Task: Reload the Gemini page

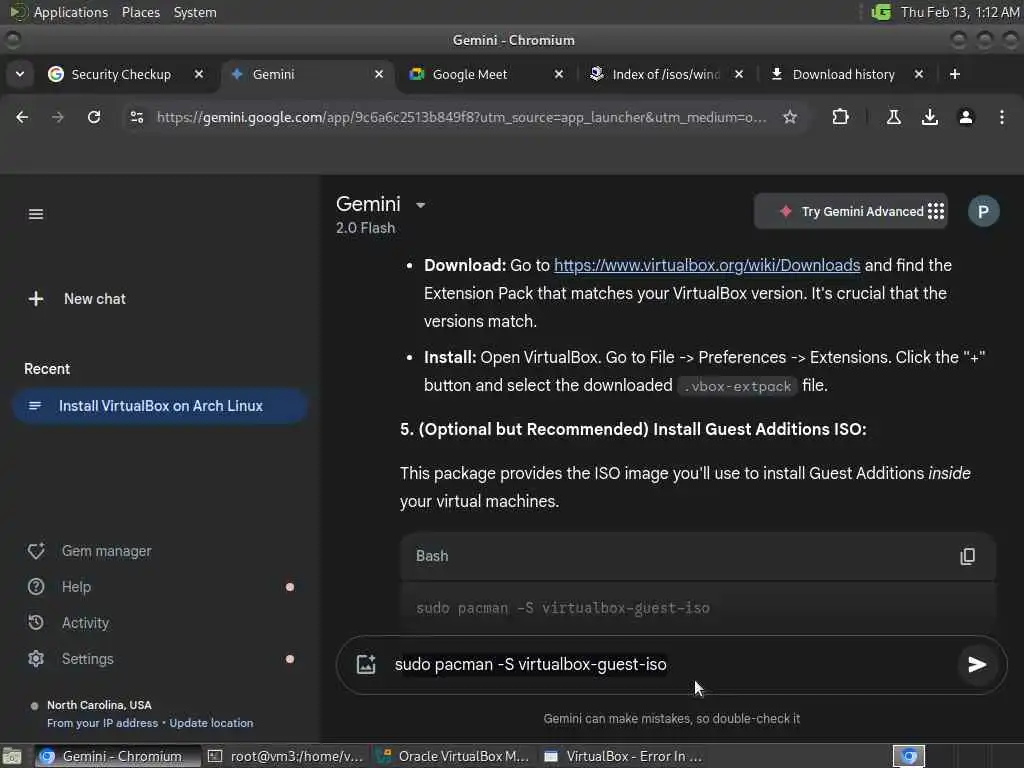Action: [94, 118]
